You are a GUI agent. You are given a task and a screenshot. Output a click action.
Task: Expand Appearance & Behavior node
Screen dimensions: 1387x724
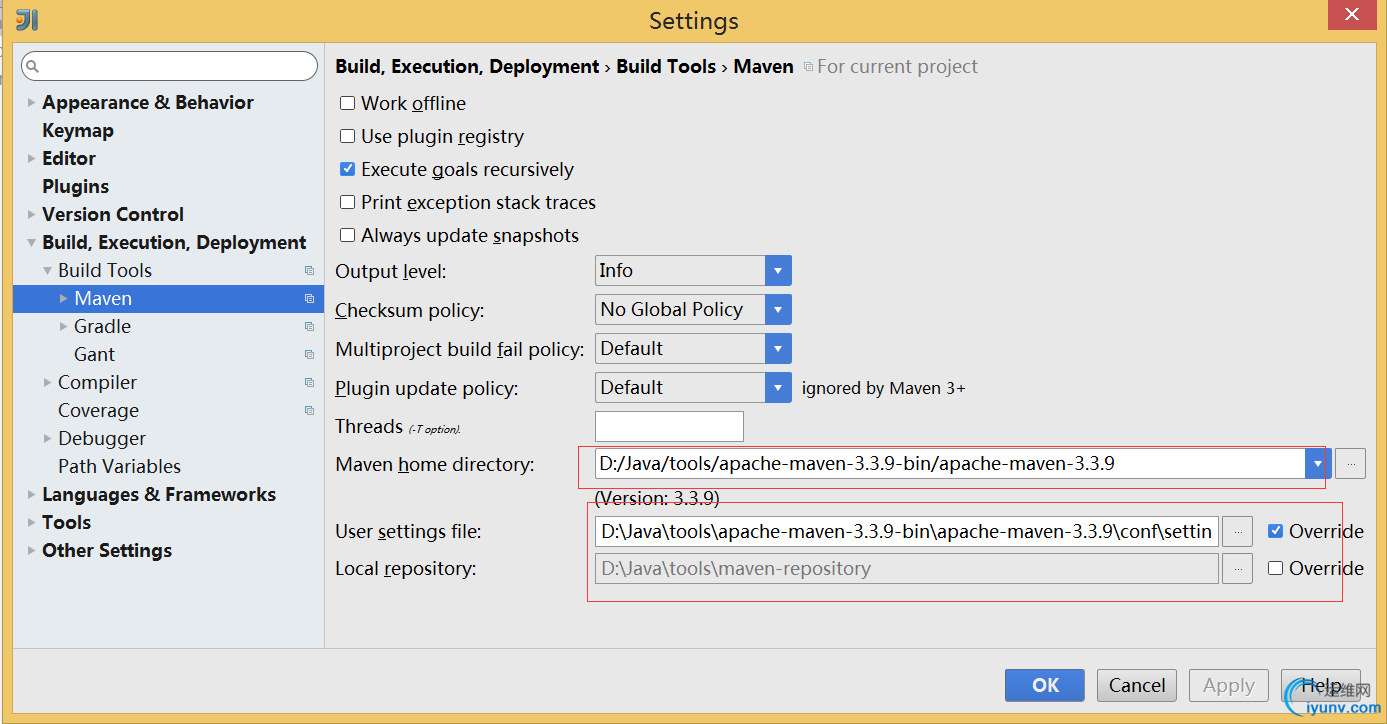[32, 103]
